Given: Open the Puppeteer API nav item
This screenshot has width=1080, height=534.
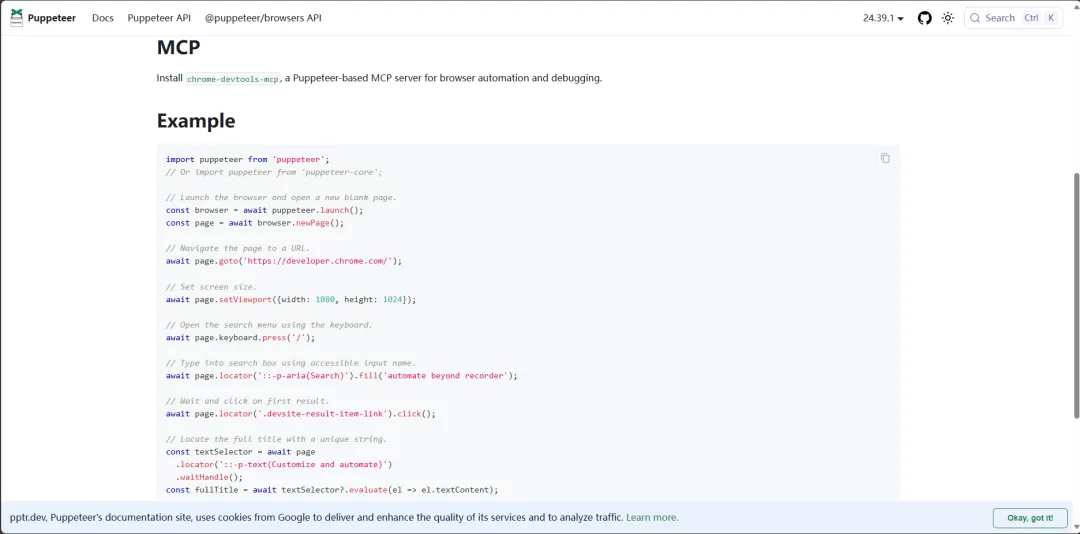Looking at the screenshot, I should pyautogui.click(x=159, y=18).
